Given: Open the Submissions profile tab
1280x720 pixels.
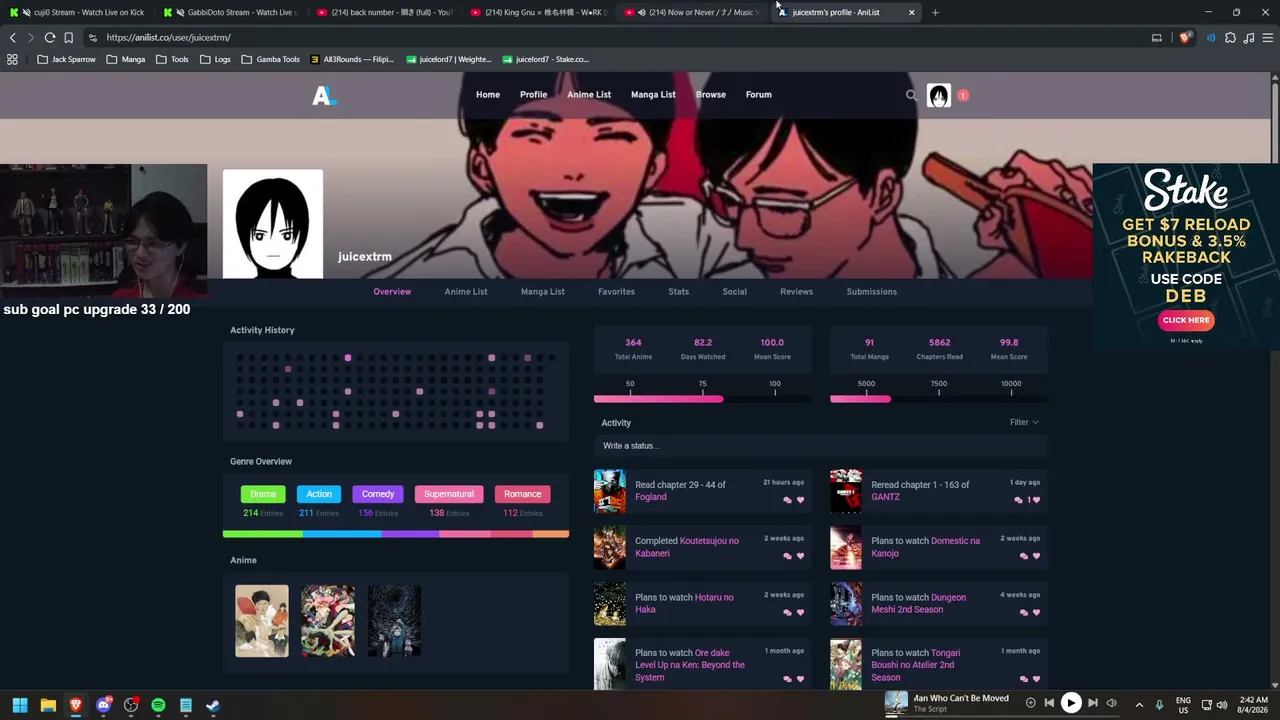Looking at the screenshot, I should click(871, 292).
